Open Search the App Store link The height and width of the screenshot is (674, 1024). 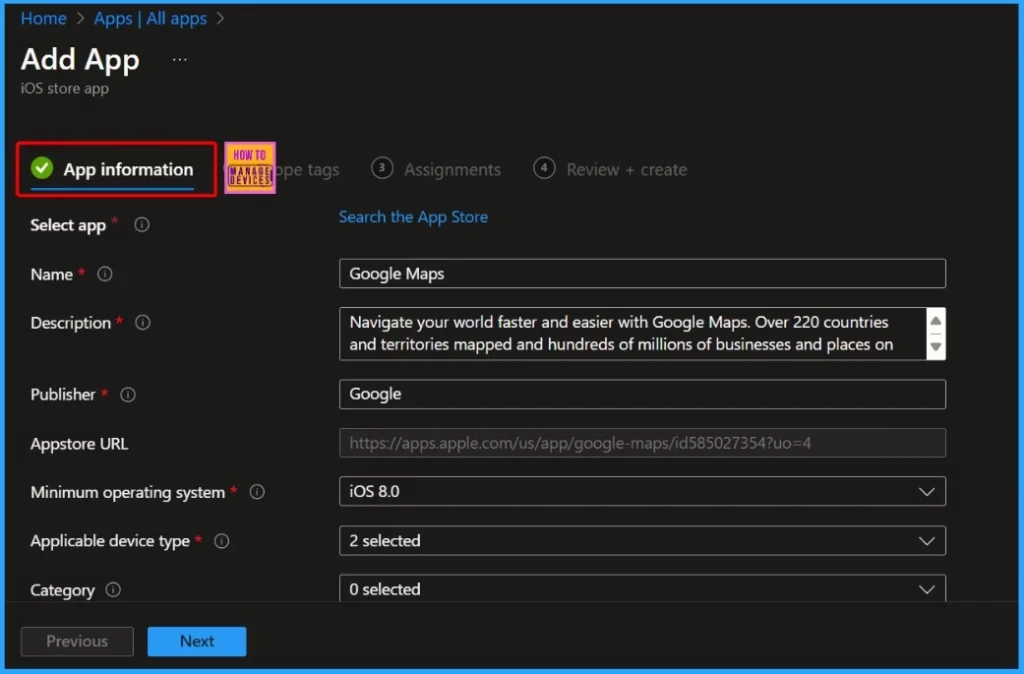click(413, 217)
